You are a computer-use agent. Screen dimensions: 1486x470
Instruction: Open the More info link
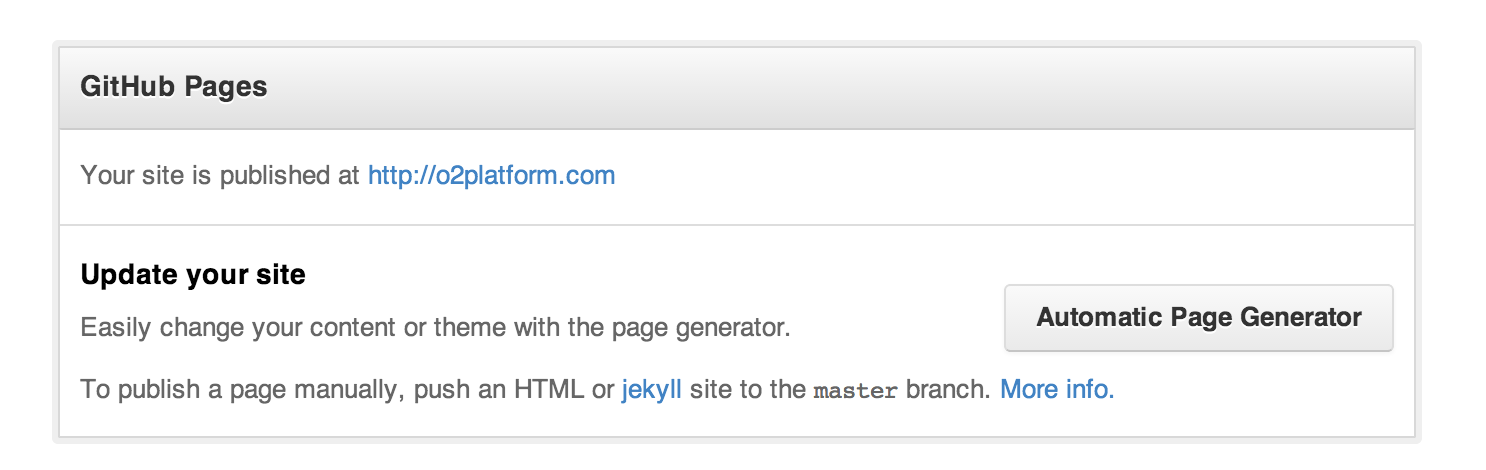pos(1056,389)
